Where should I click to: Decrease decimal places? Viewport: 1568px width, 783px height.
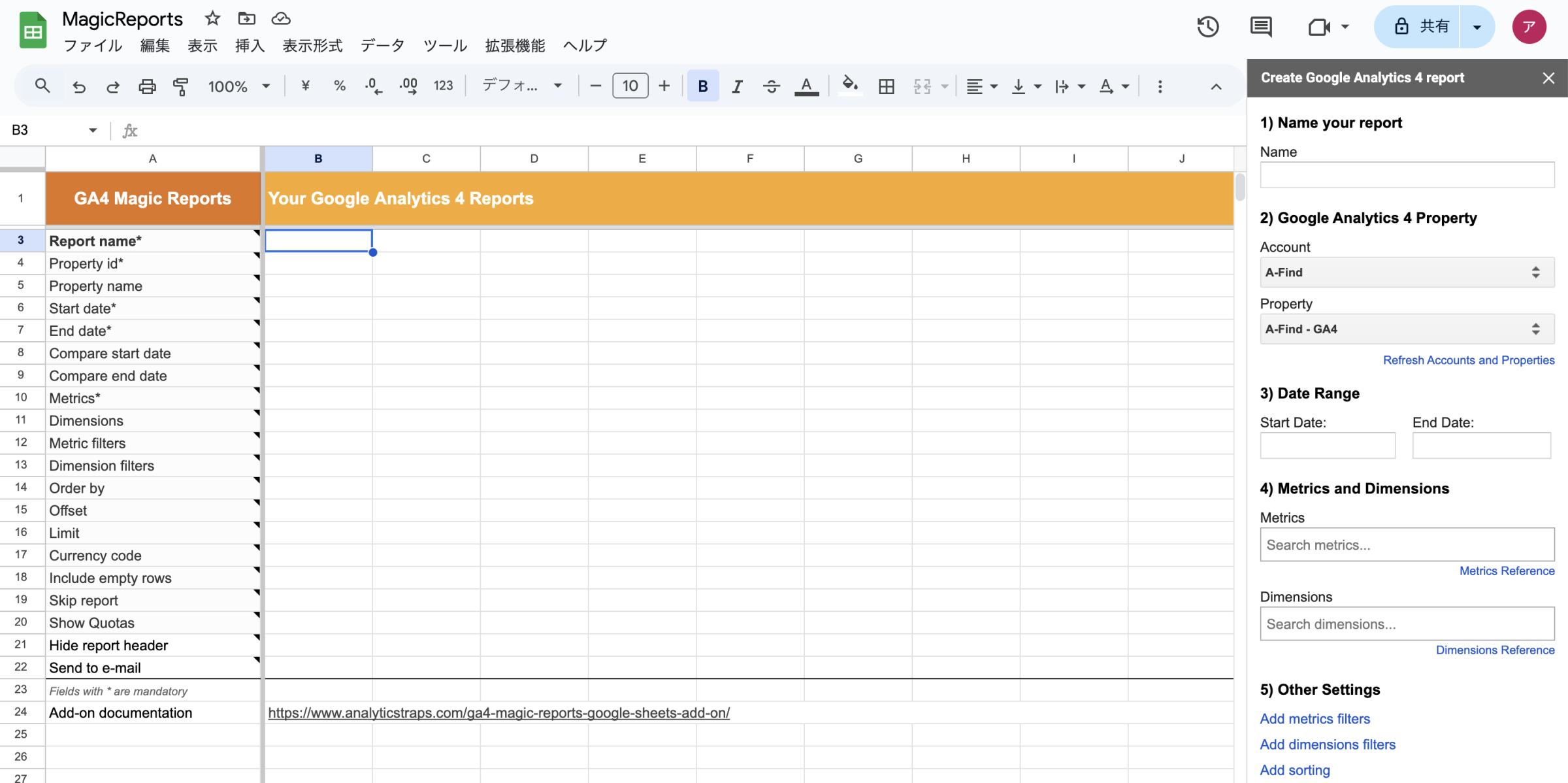pos(374,86)
